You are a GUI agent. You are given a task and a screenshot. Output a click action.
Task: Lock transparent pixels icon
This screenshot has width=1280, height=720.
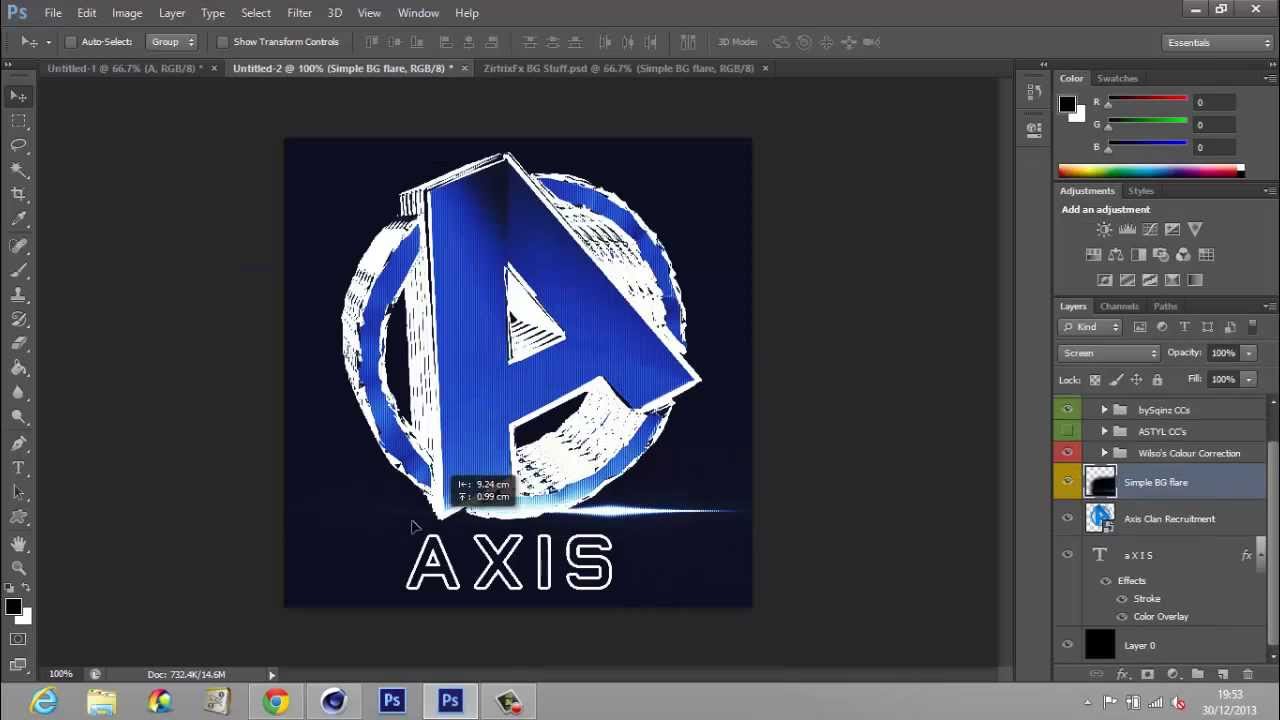coord(1095,380)
